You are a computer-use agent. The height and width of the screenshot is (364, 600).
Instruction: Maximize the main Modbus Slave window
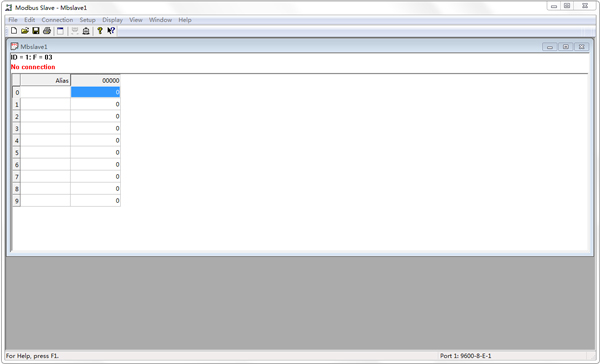pos(567,6)
